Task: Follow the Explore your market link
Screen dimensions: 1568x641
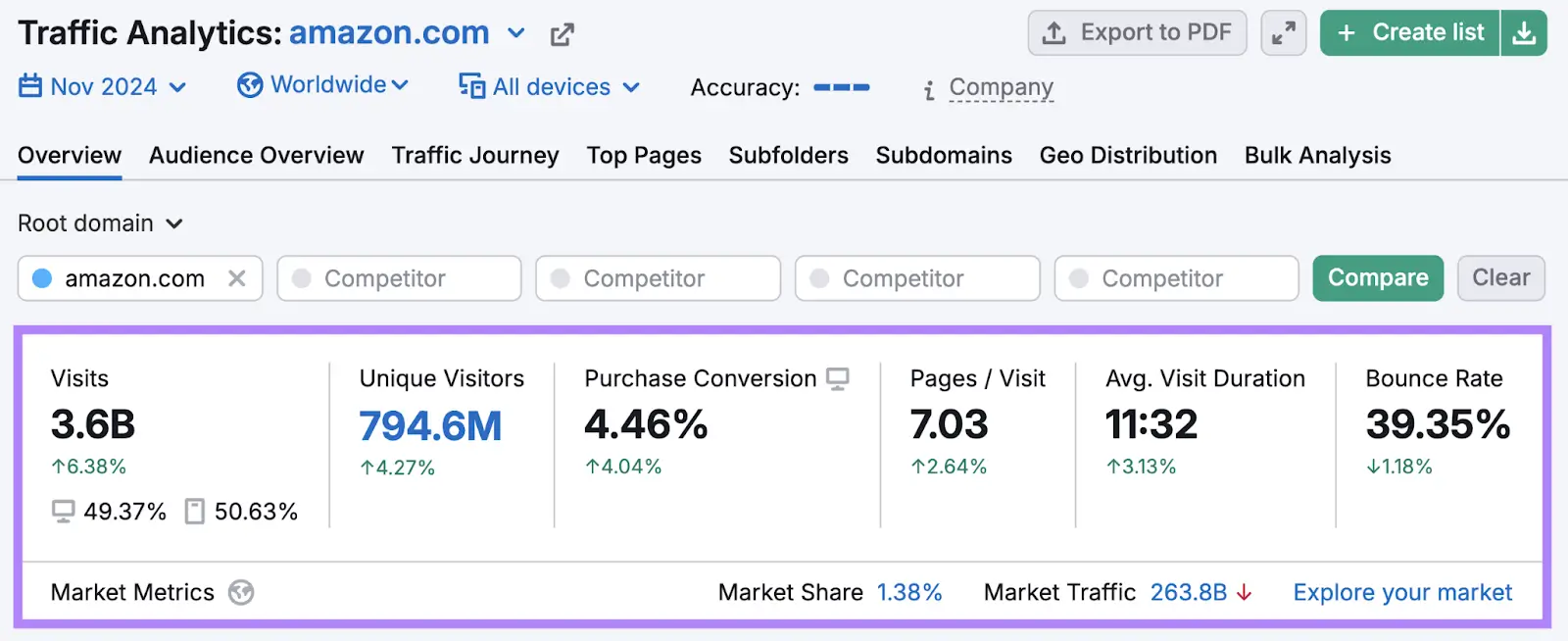Action: (1402, 593)
